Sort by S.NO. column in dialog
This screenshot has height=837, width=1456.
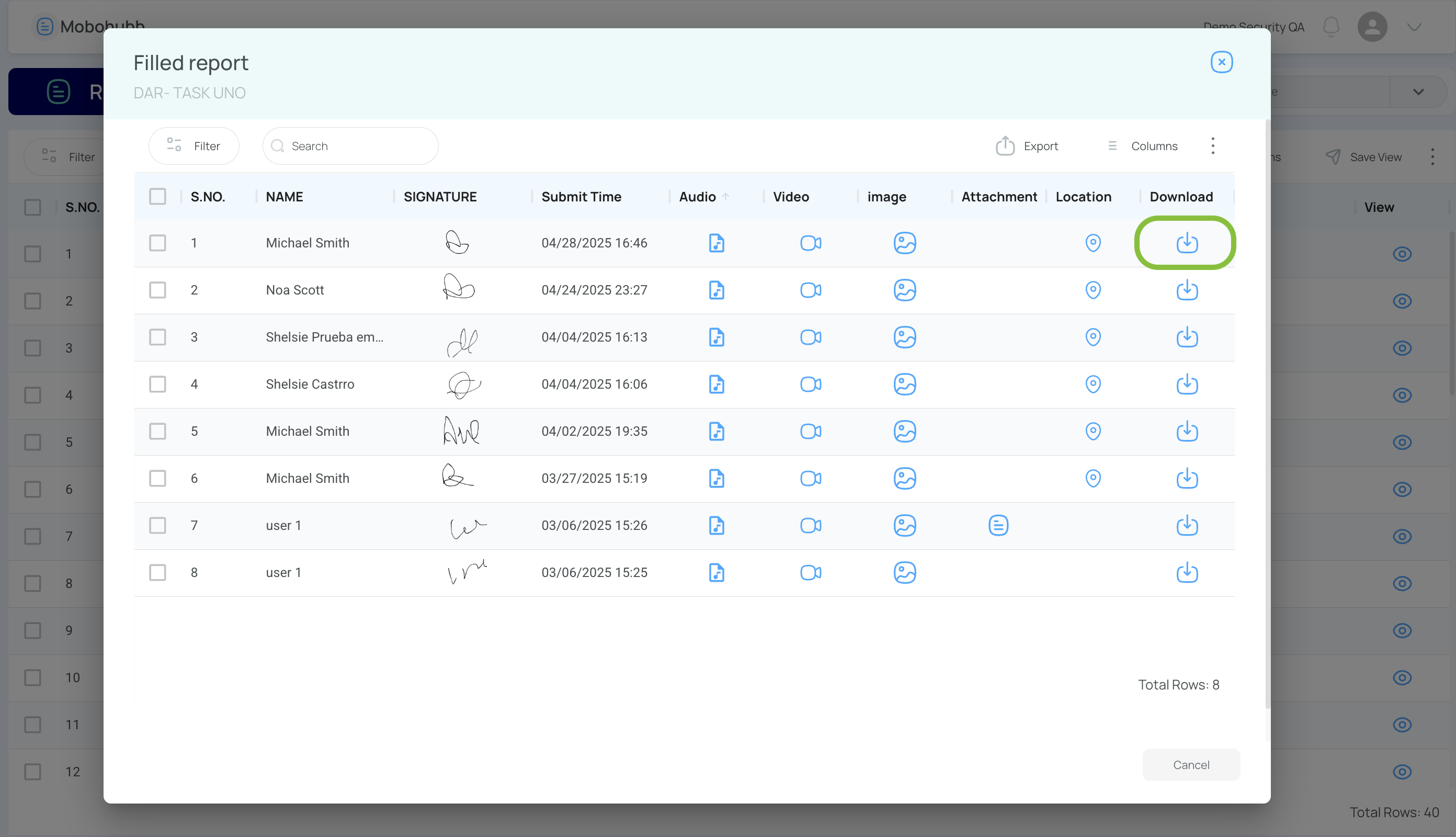coord(208,197)
